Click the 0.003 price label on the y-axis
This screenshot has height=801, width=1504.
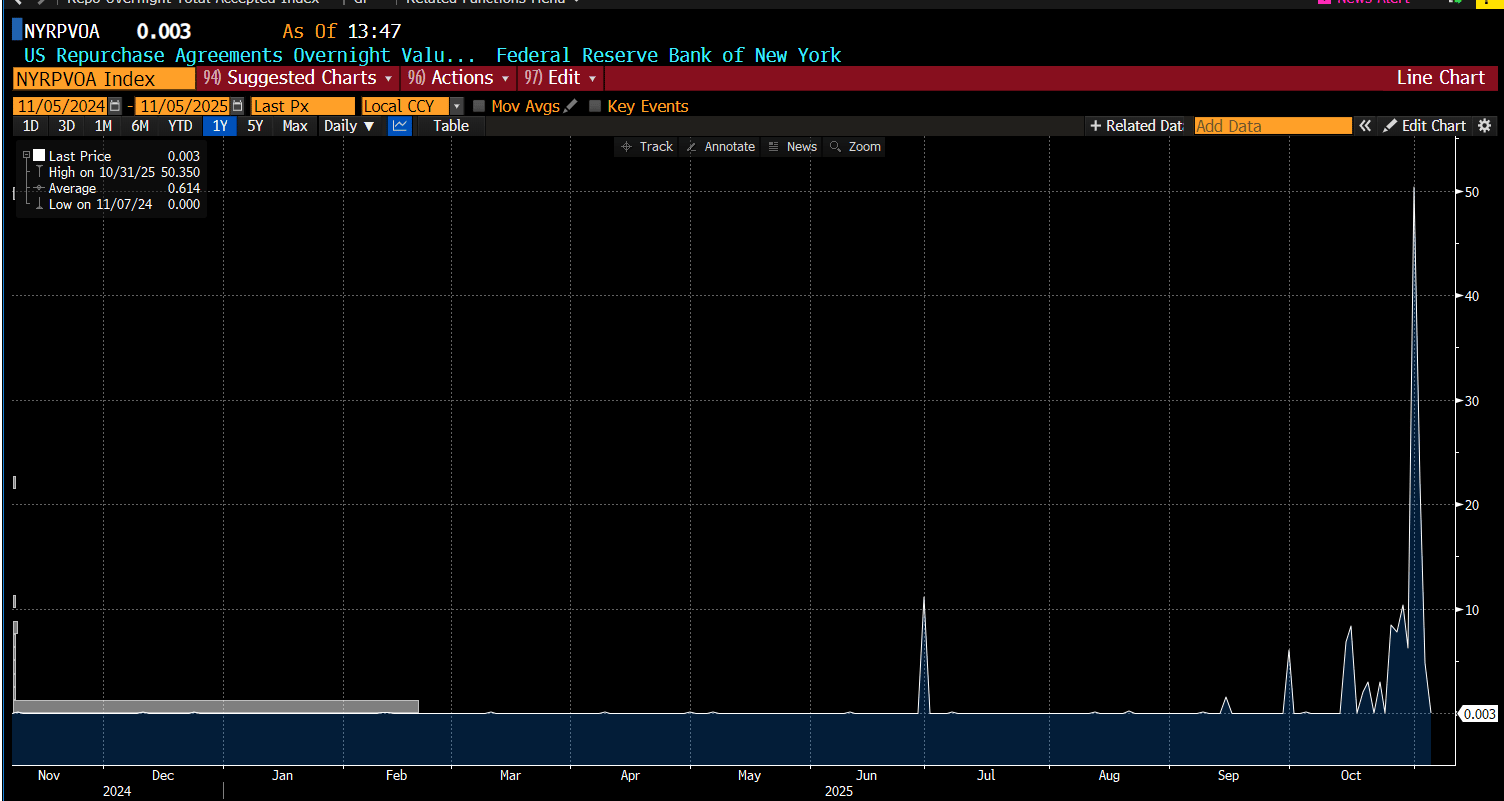coord(1478,714)
